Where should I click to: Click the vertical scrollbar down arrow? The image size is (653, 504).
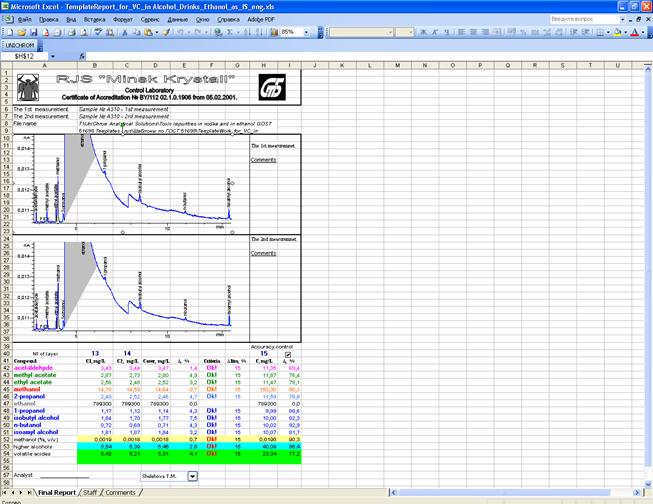(x=648, y=484)
